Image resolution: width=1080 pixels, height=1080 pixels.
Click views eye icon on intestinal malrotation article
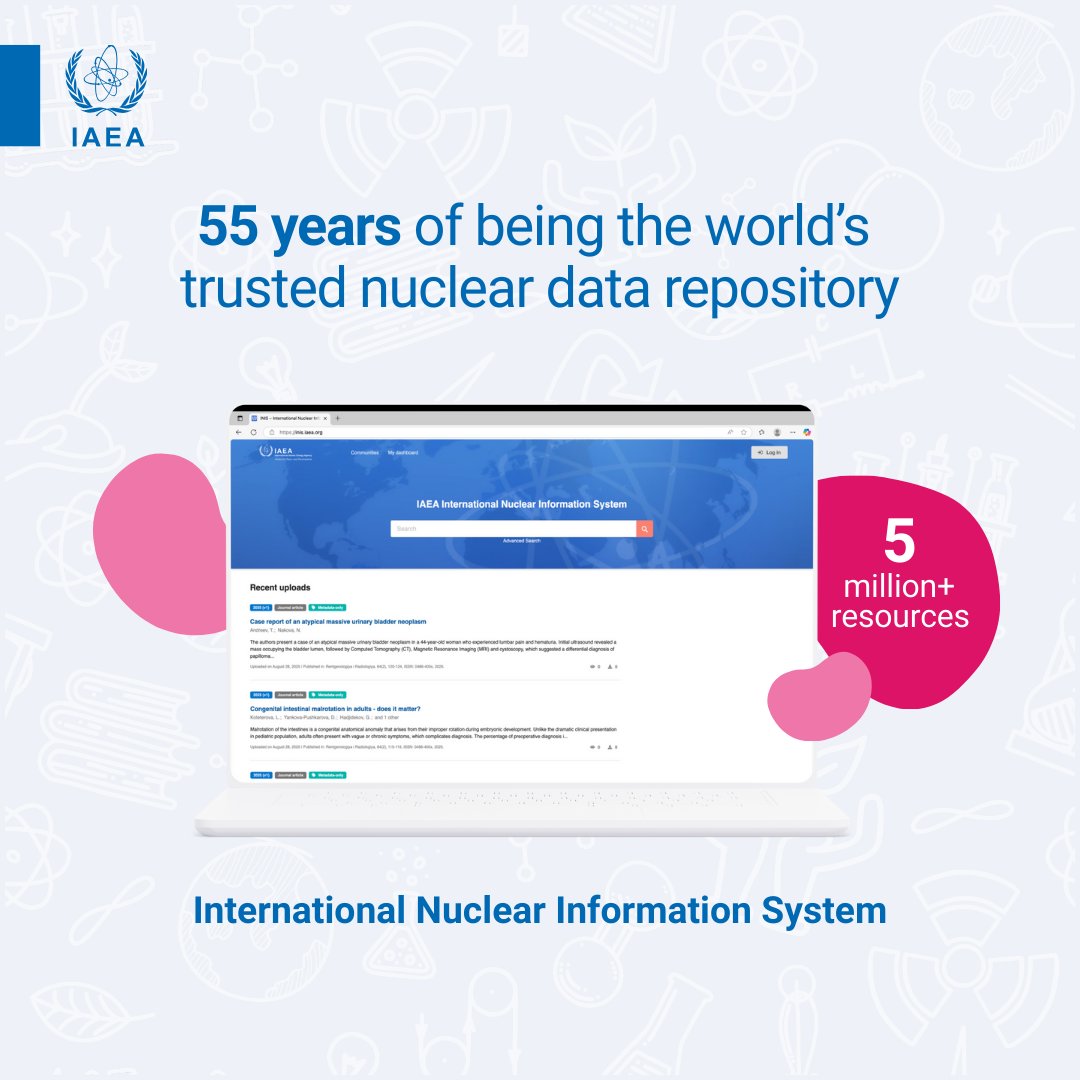pyautogui.click(x=593, y=747)
